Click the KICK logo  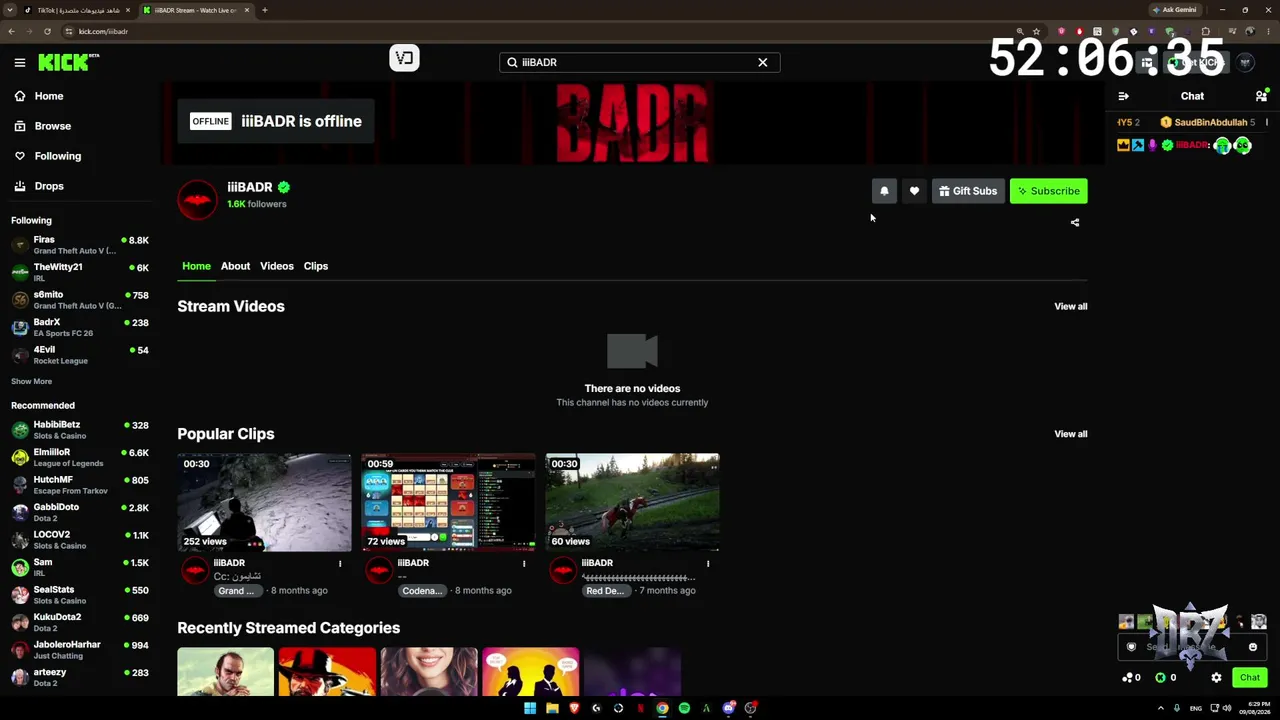(x=68, y=62)
